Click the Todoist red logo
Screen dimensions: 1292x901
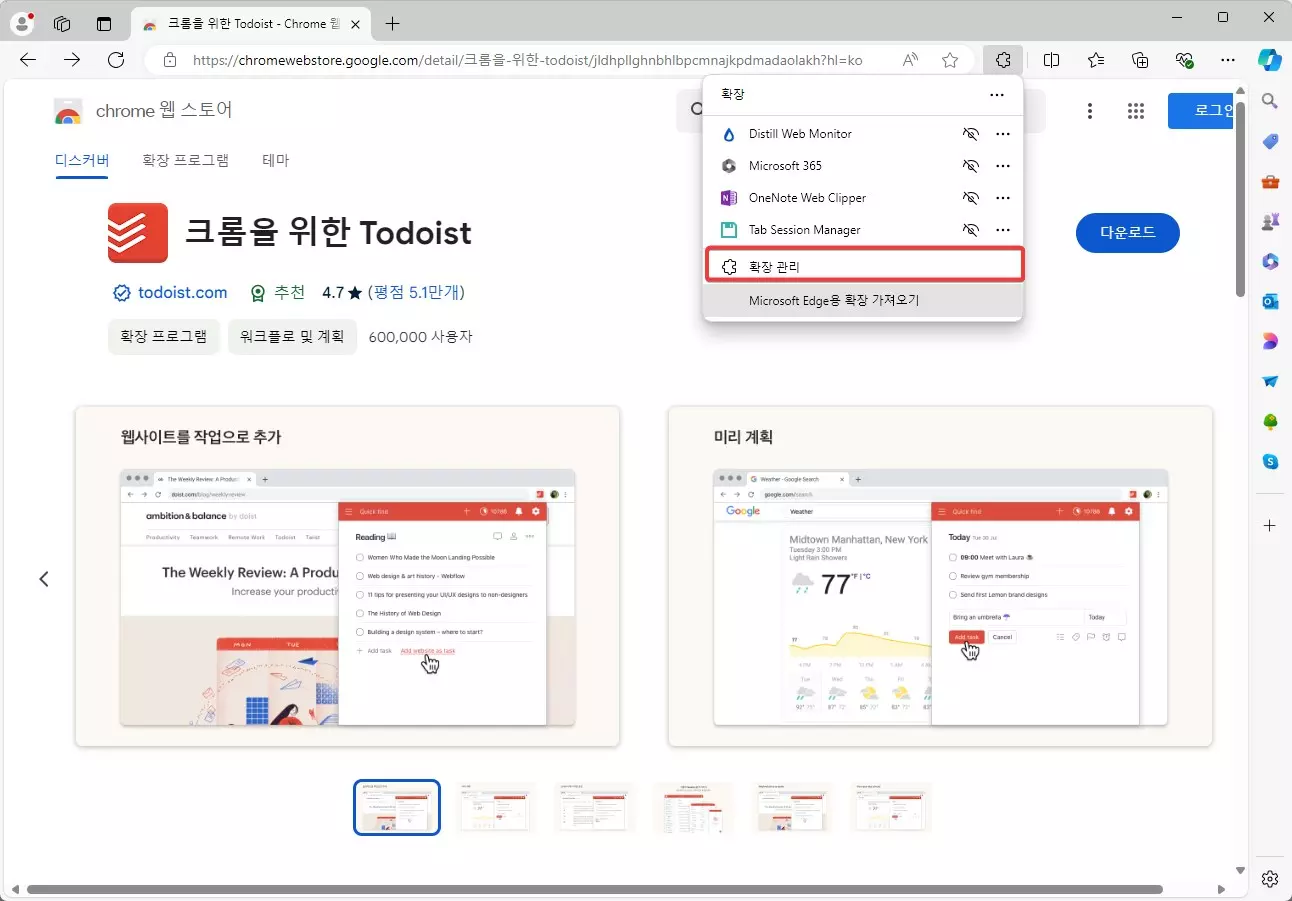point(138,232)
